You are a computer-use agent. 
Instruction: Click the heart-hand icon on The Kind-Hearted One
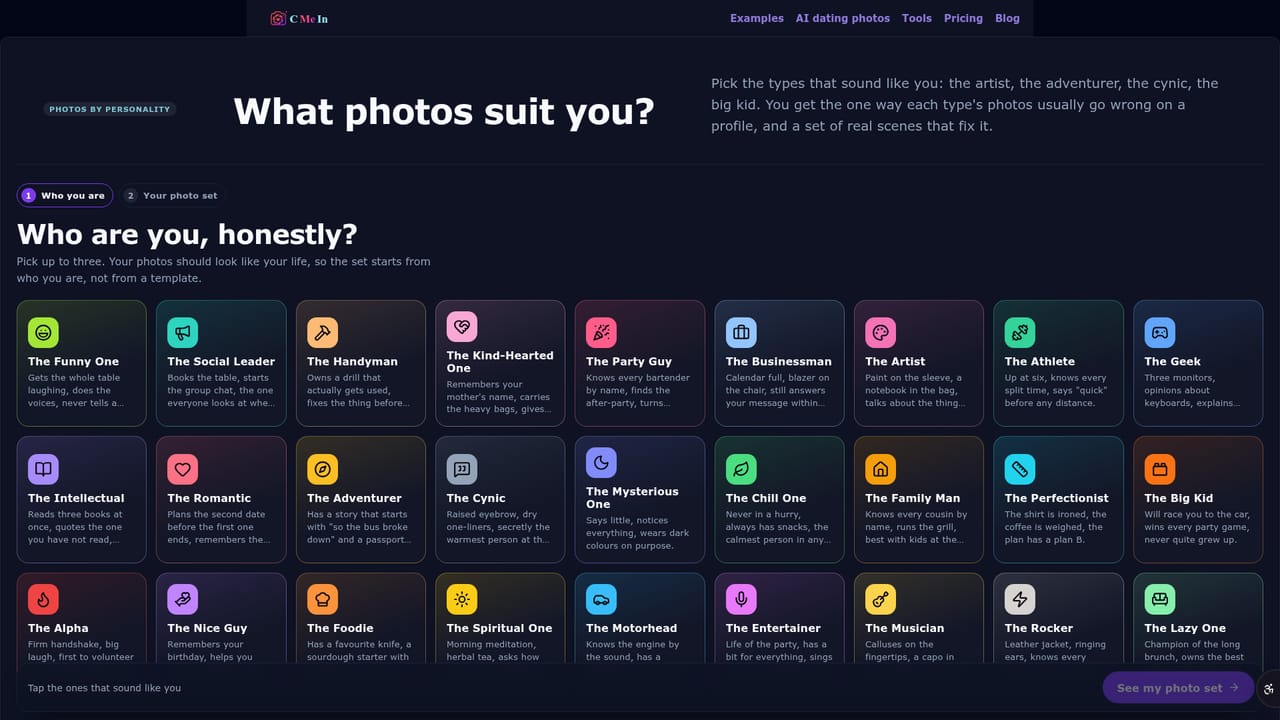click(462, 326)
